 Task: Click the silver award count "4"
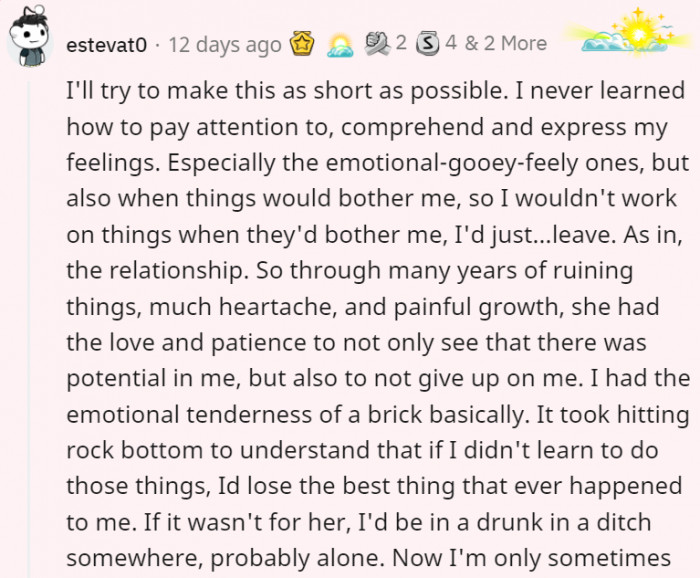pyautogui.click(x=451, y=43)
